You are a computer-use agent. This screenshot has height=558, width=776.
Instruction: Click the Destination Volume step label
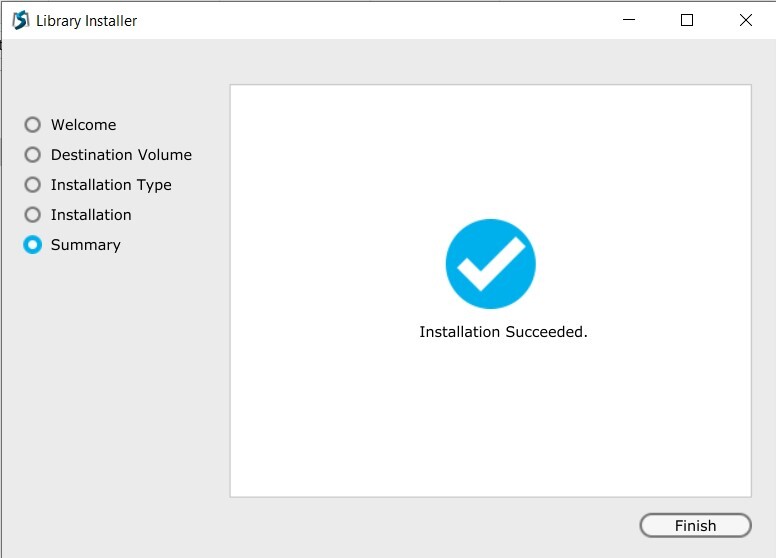121,155
